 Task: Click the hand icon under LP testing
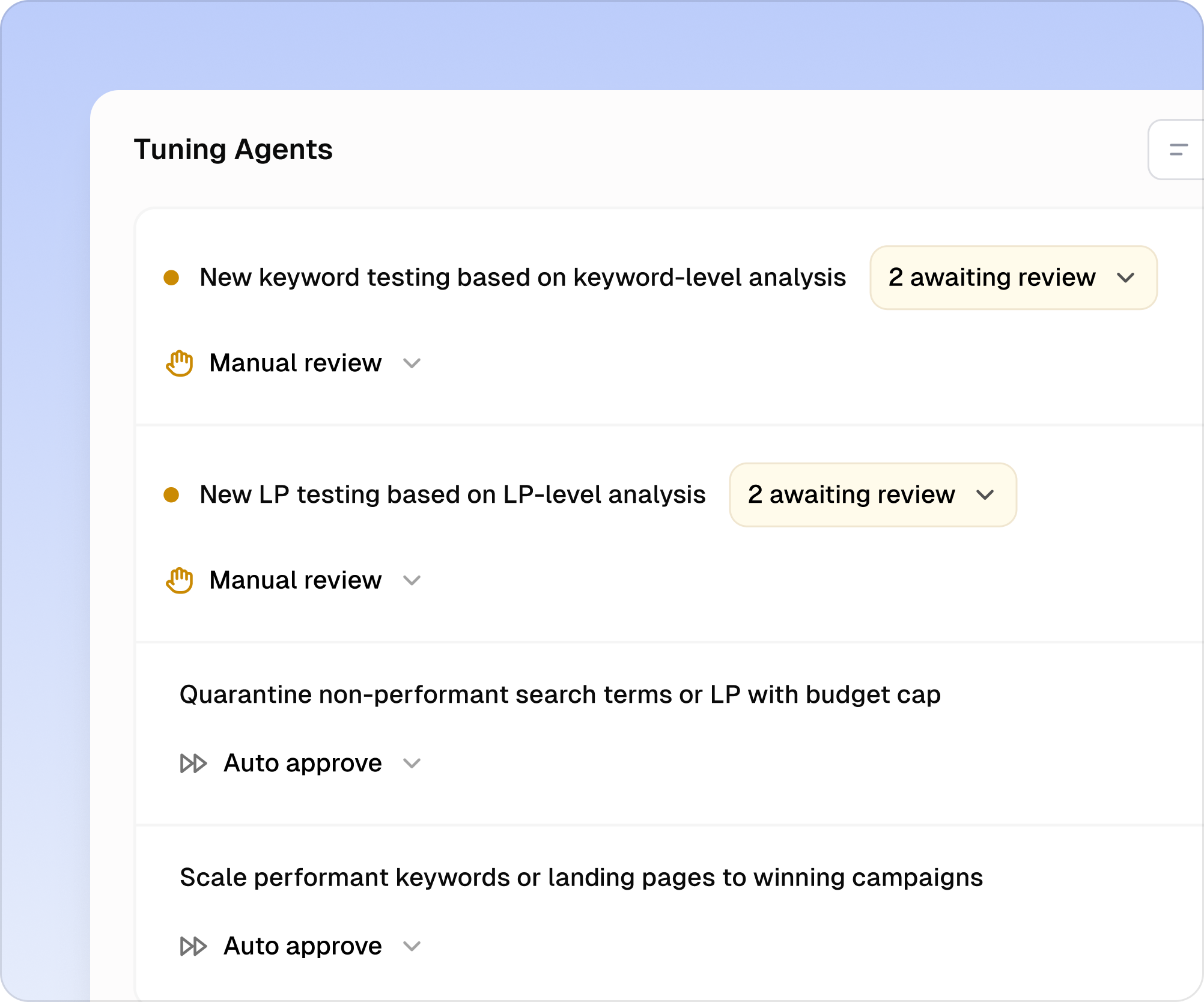179,580
